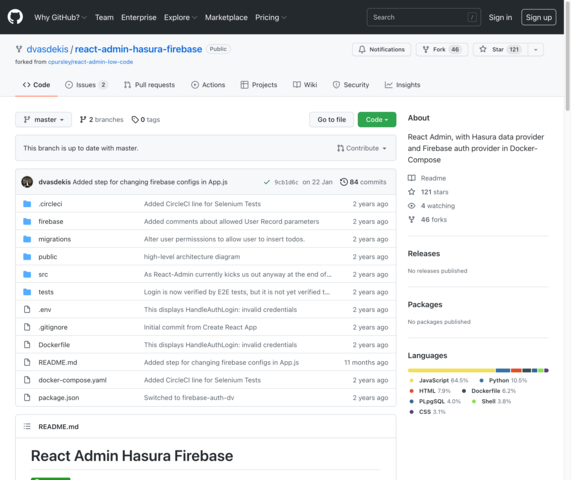The width and height of the screenshot is (571, 480).
Task: Open the firebase folder icon
Action: [x=27, y=221]
